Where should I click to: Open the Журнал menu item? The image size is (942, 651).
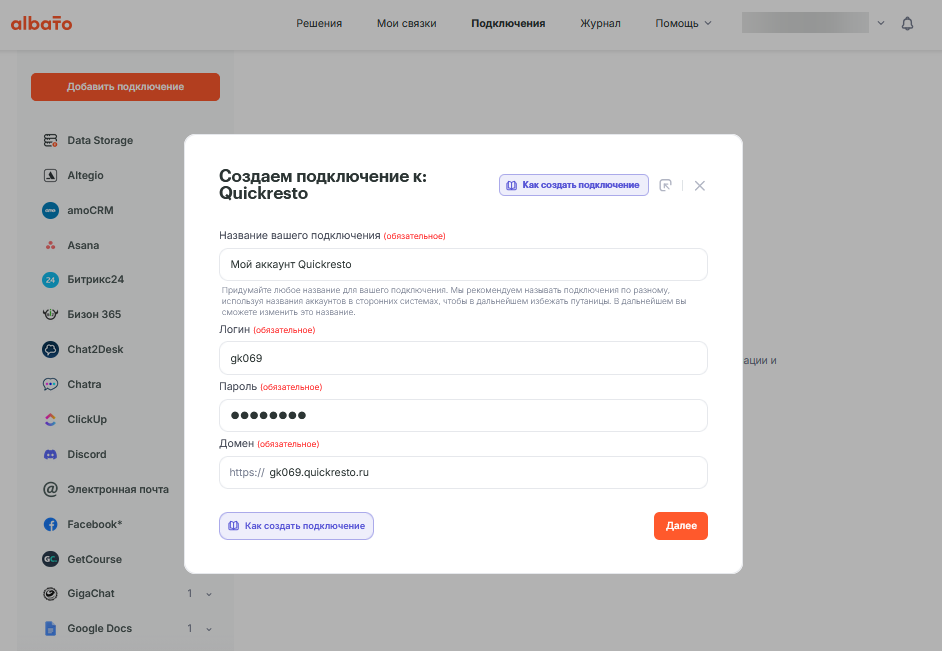pyautogui.click(x=600, y=23)
